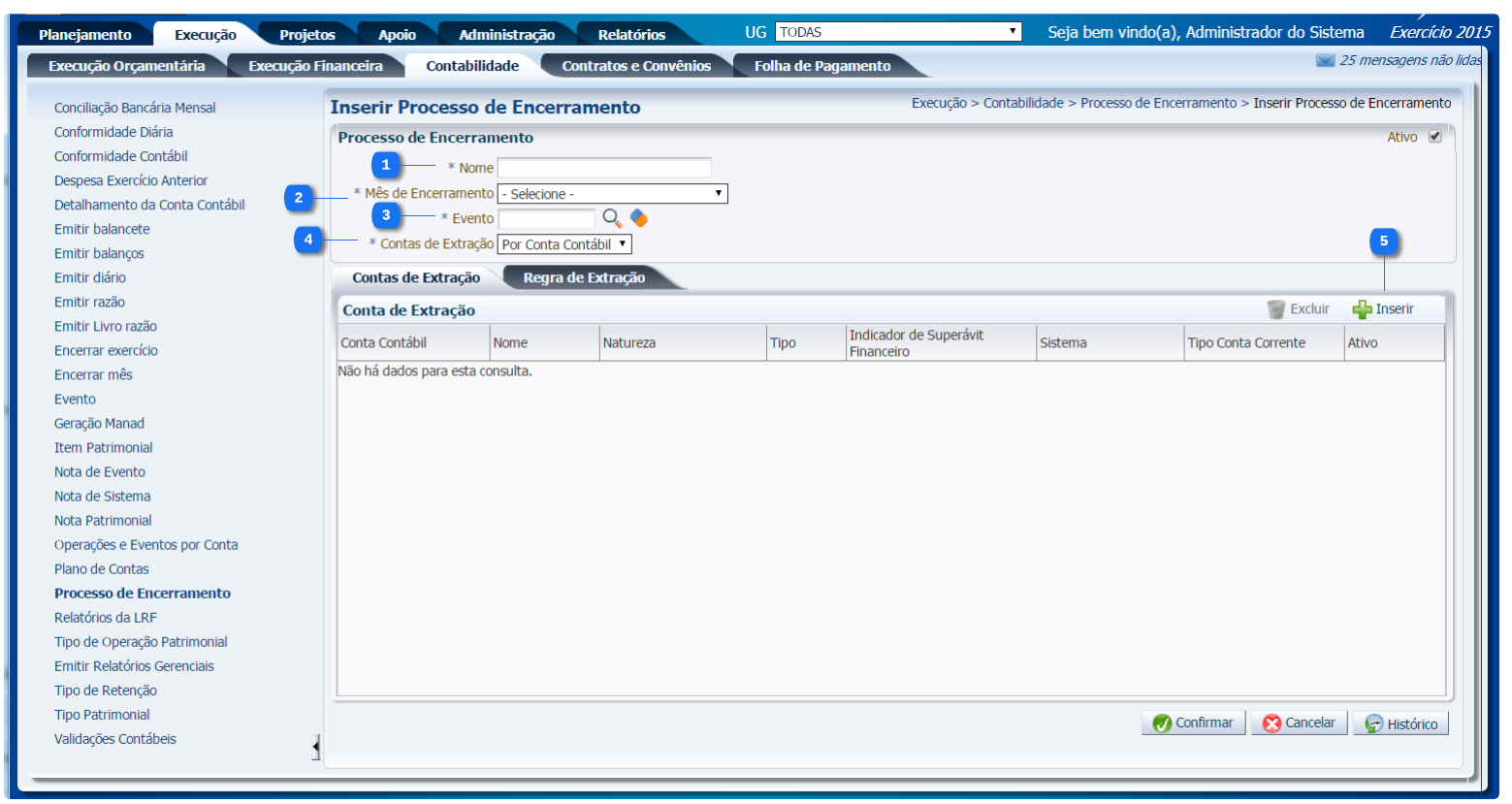This screenshot has height=804, width=1512.
Task: Sort by the Conta Contábil column header
Action: point(384,343)
